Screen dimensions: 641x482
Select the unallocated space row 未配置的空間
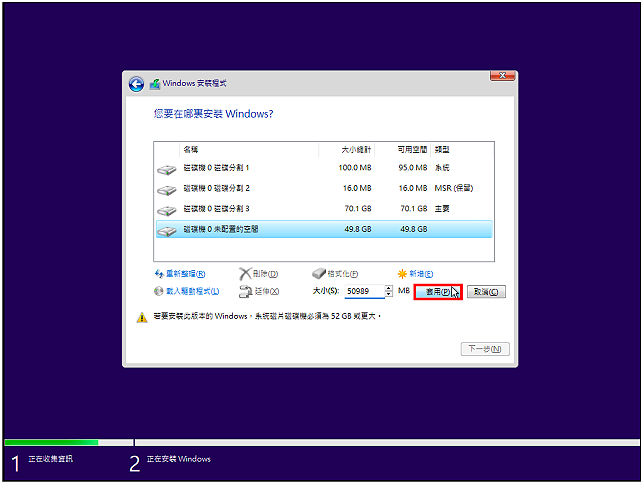[324, 229]
